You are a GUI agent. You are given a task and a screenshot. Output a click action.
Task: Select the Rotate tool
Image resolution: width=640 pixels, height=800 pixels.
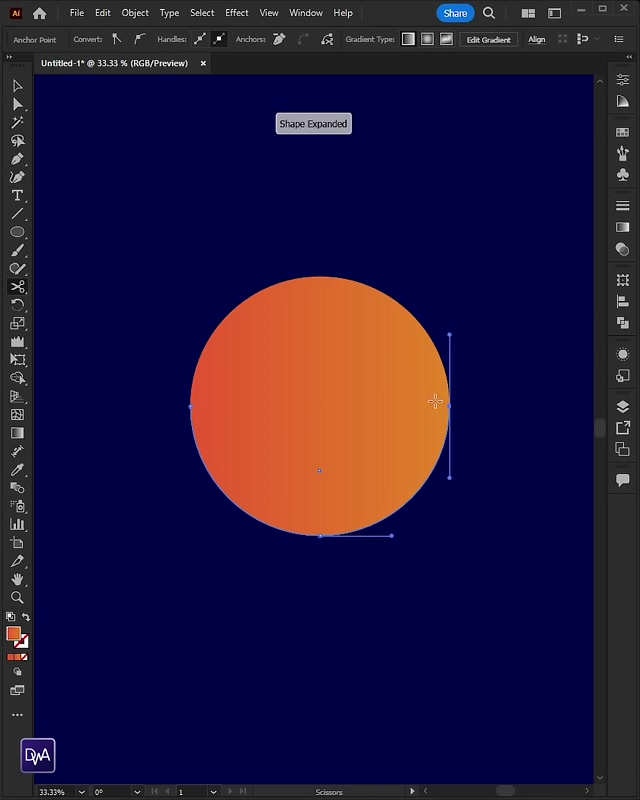17,305
